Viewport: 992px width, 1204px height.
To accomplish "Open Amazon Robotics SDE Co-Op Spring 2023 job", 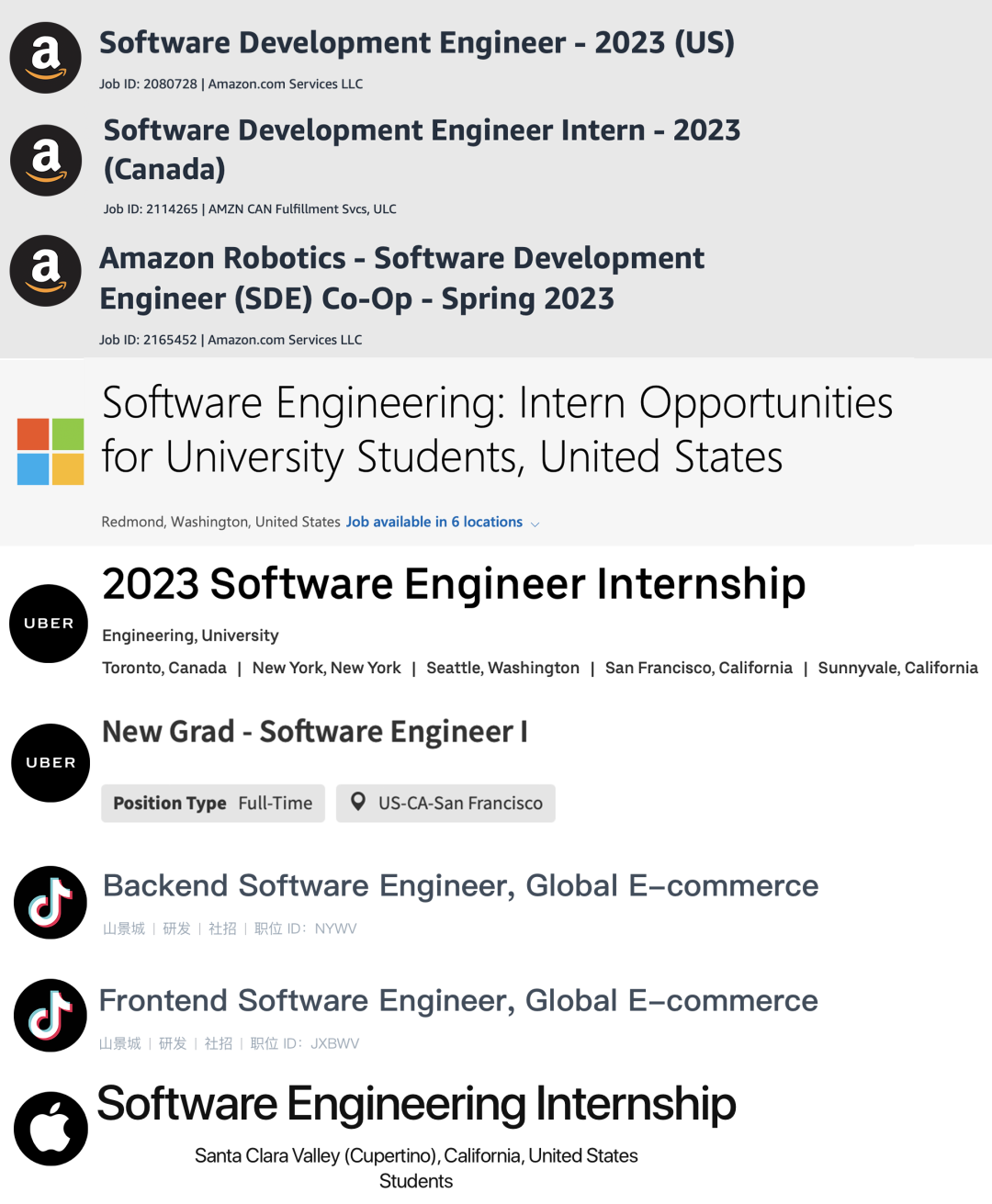I will [402, 278].
